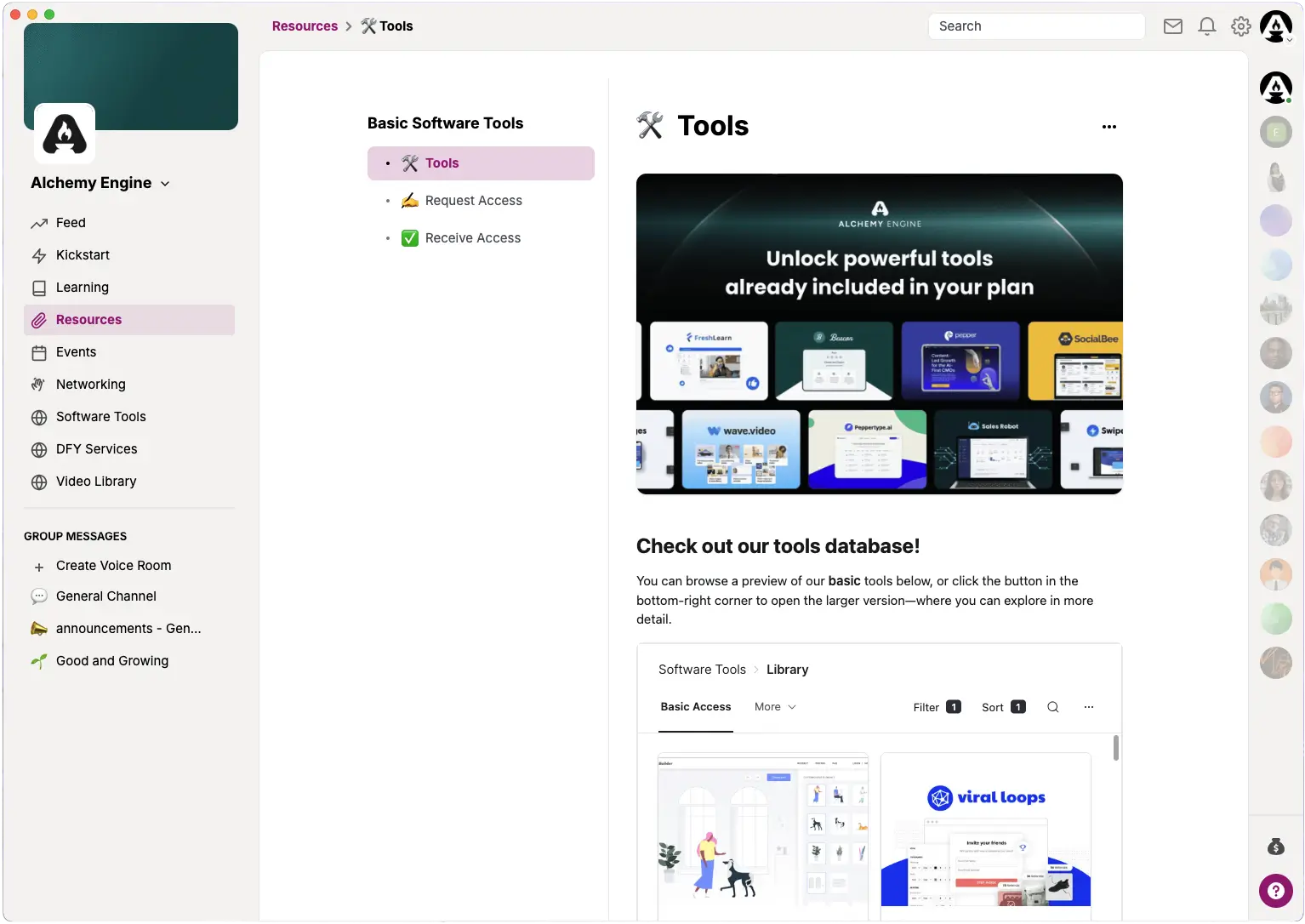1305x924 pixels.
Task: Open Request Access page in sidebar
Action: click(x=473, y=201)
